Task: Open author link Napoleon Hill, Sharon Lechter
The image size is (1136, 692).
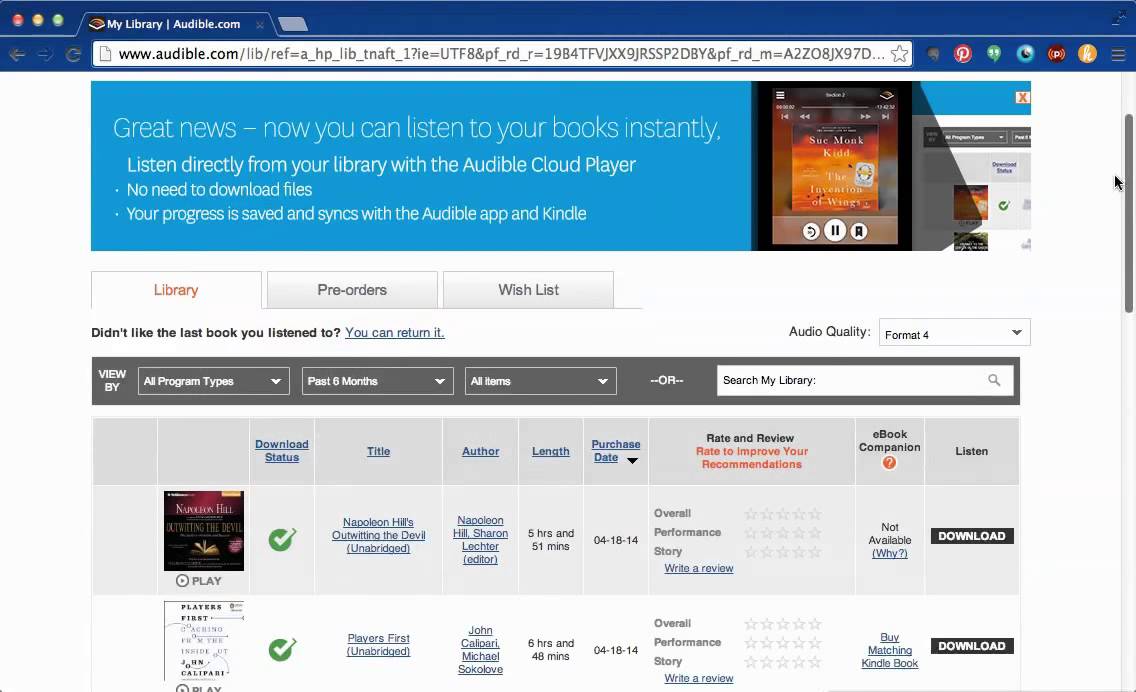Action: [x=480, y=540]
